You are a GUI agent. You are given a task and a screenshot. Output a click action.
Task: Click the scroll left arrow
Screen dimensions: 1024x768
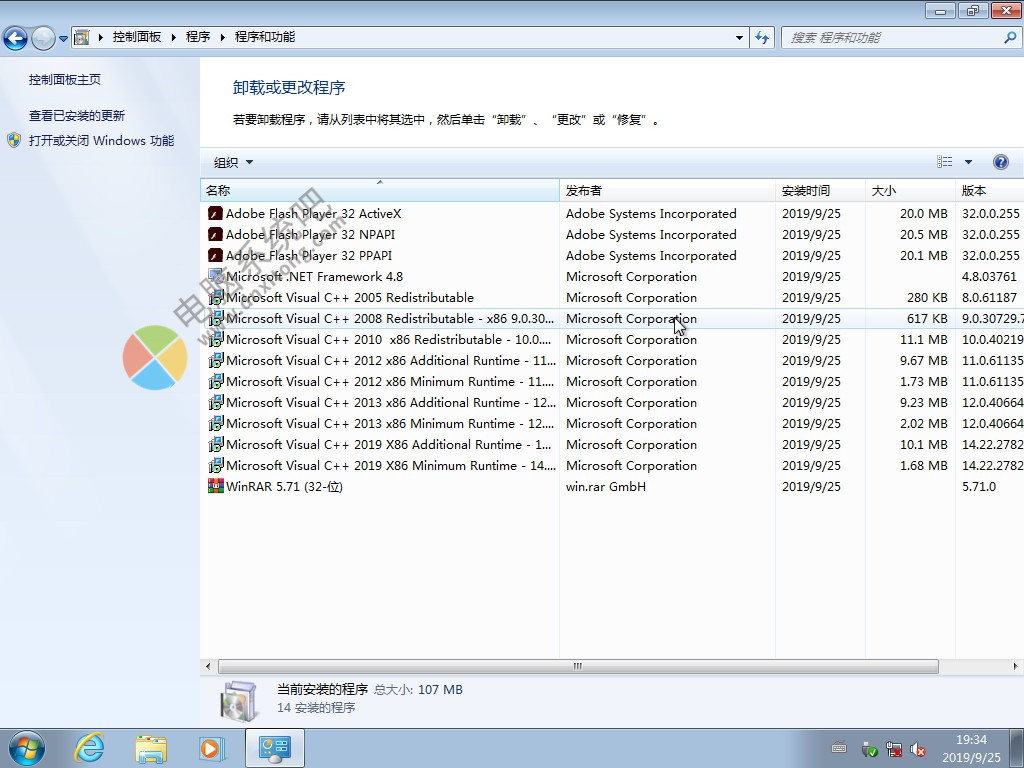coord(208,666)
